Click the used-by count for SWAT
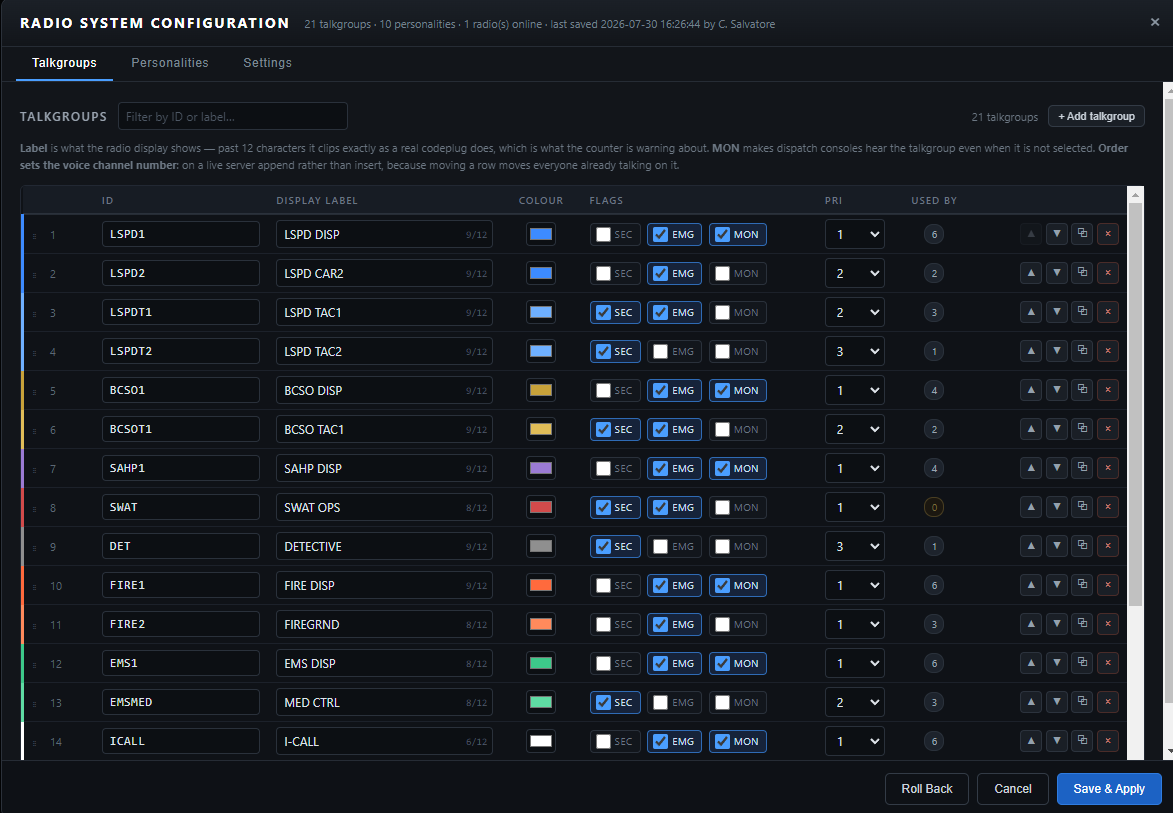The height and width of the screenshot is (813, 1173). (x=934, y=507)
